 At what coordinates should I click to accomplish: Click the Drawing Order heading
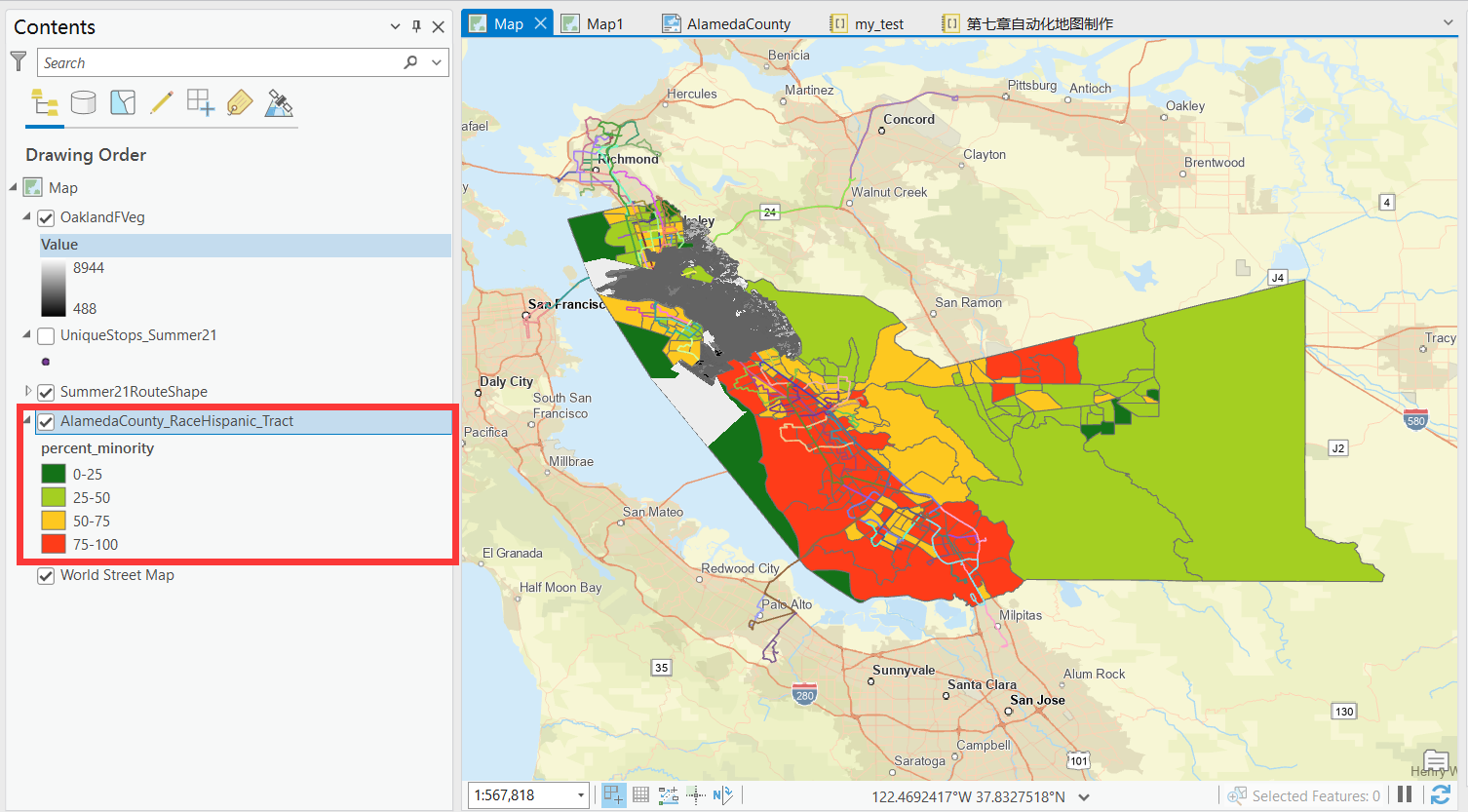coord(86,155)
